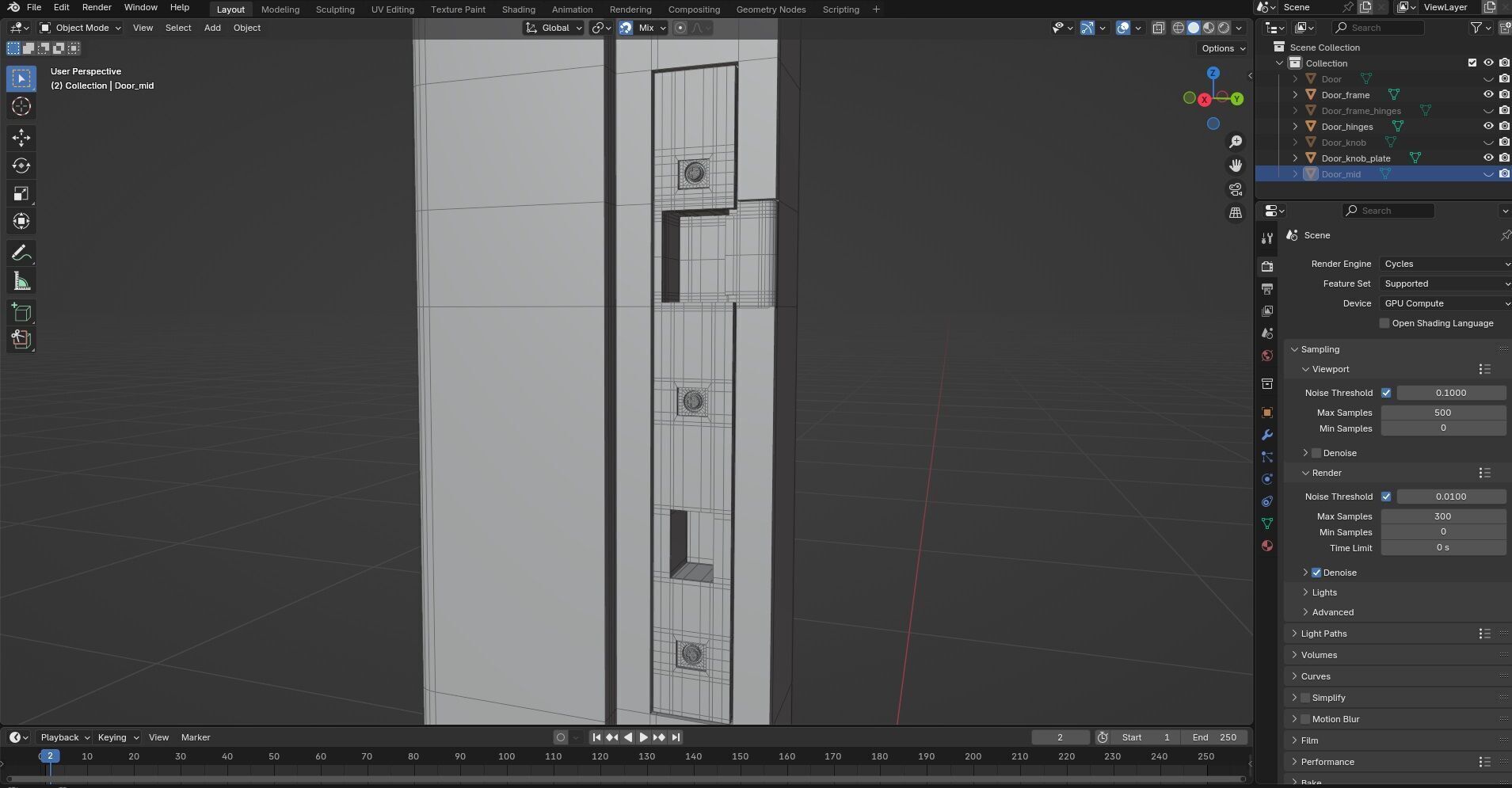
Task: Adjust Render Noise Threshold 0.0100 field
Action: click(1451, 497)
